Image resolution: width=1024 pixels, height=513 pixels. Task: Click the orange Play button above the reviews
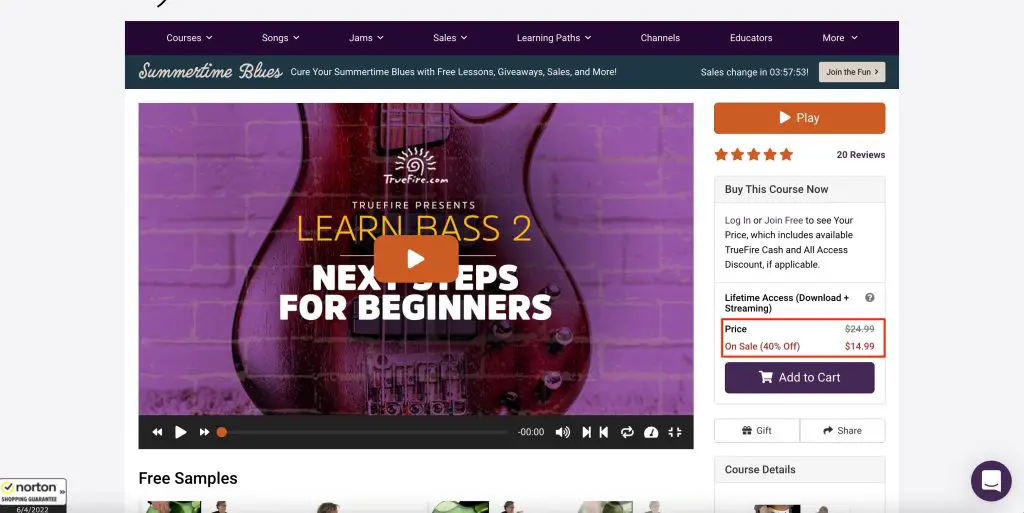799,118
